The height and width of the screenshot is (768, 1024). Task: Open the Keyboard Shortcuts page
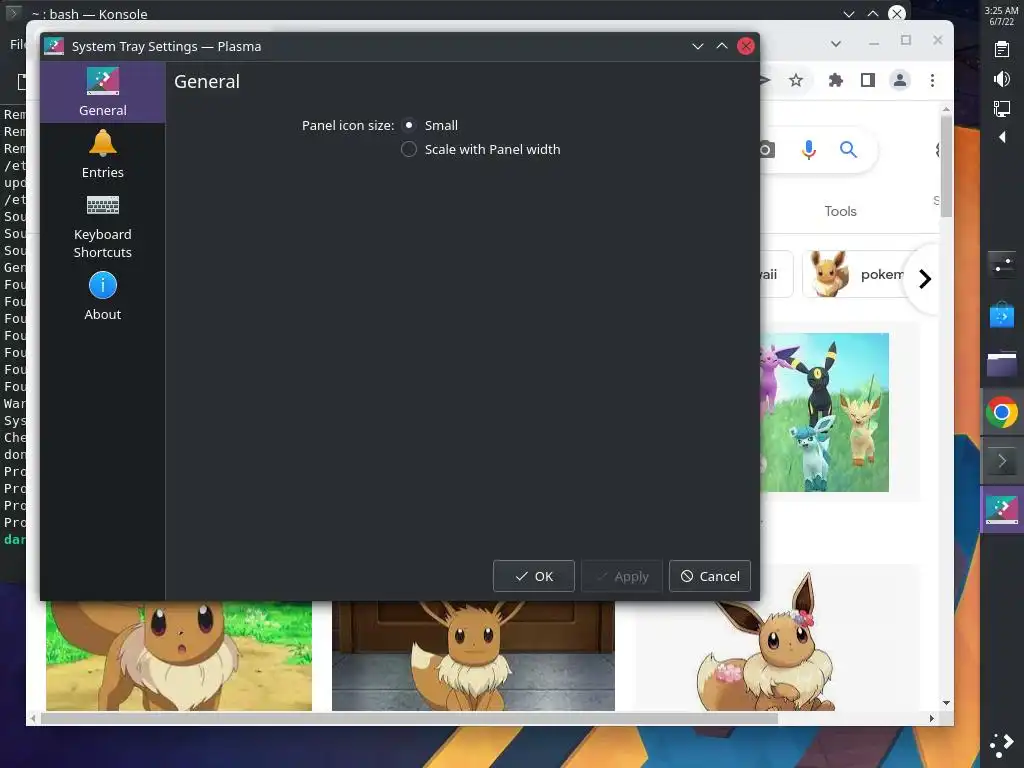[103, 226]
